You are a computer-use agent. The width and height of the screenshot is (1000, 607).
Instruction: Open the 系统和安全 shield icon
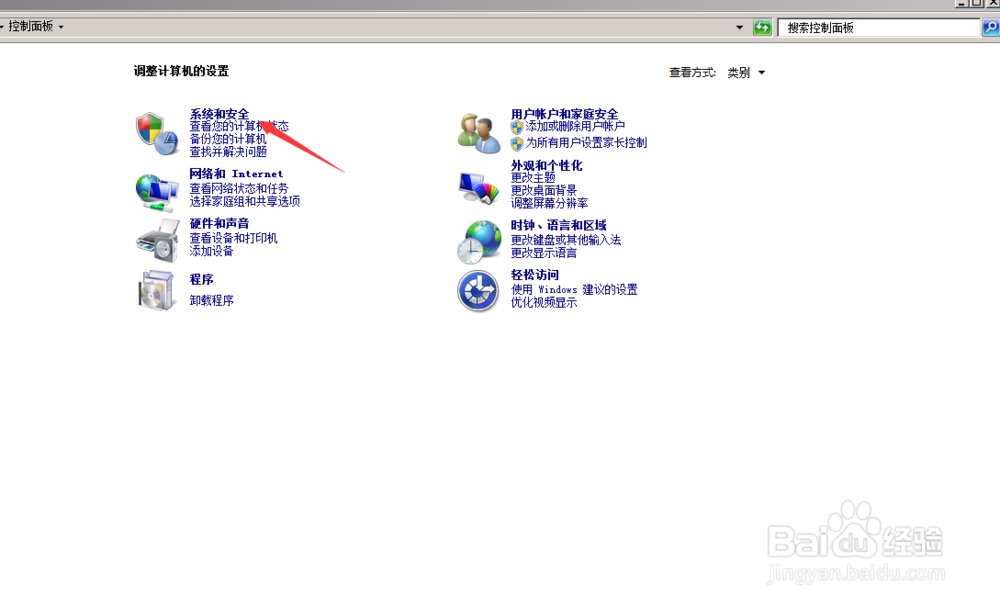coord(157,133)
